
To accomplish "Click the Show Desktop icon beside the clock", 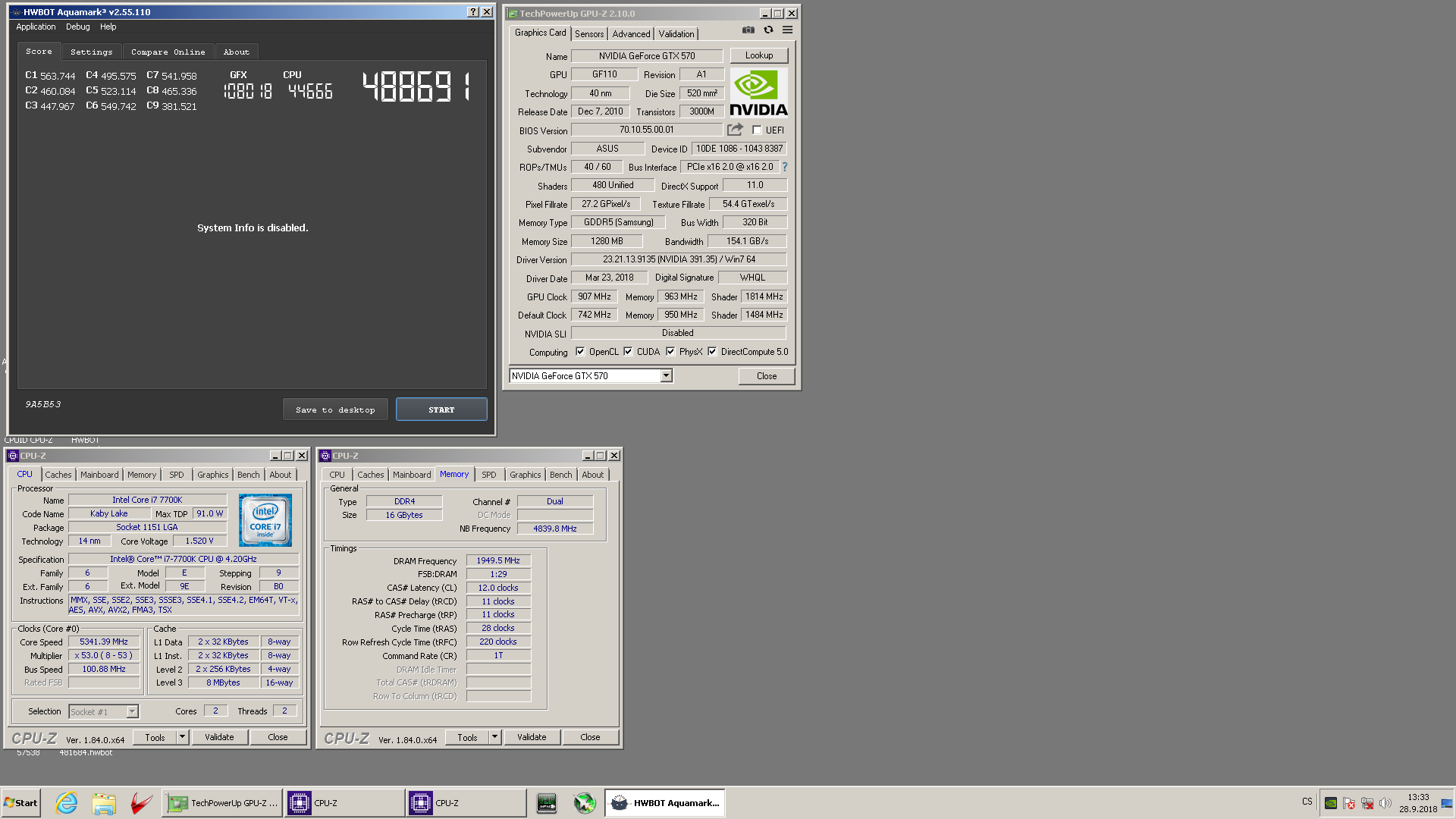I will coord(1448,803).
